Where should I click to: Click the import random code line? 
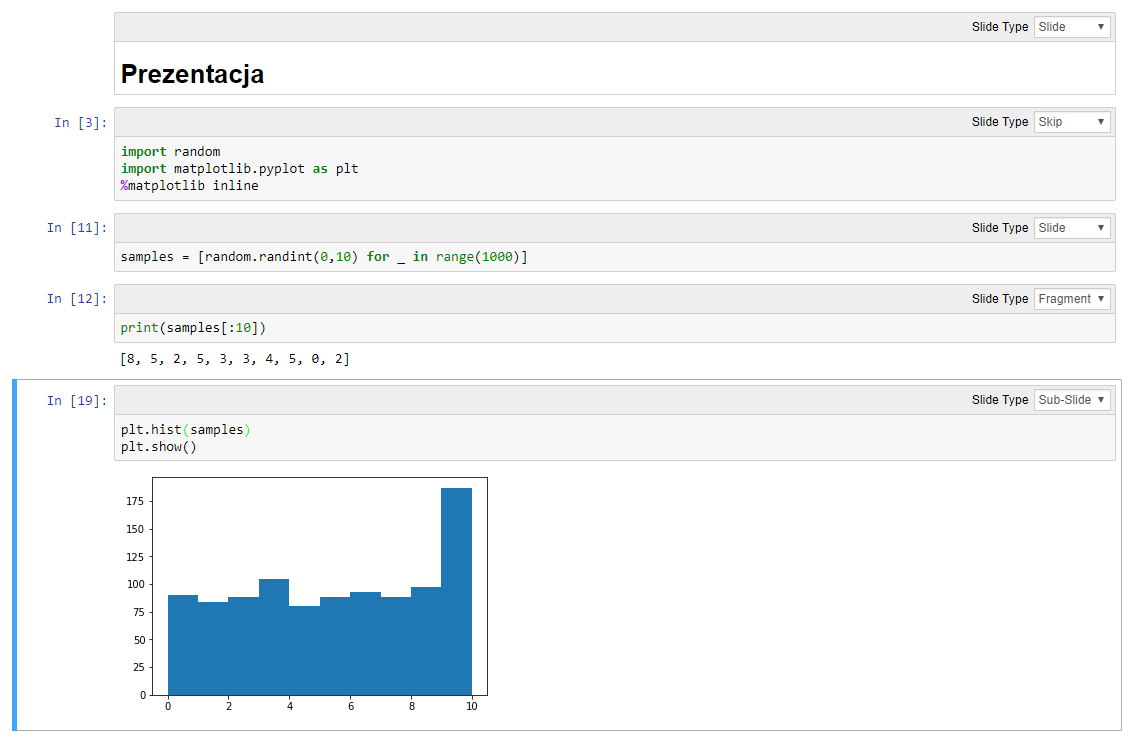click(170, 151)
